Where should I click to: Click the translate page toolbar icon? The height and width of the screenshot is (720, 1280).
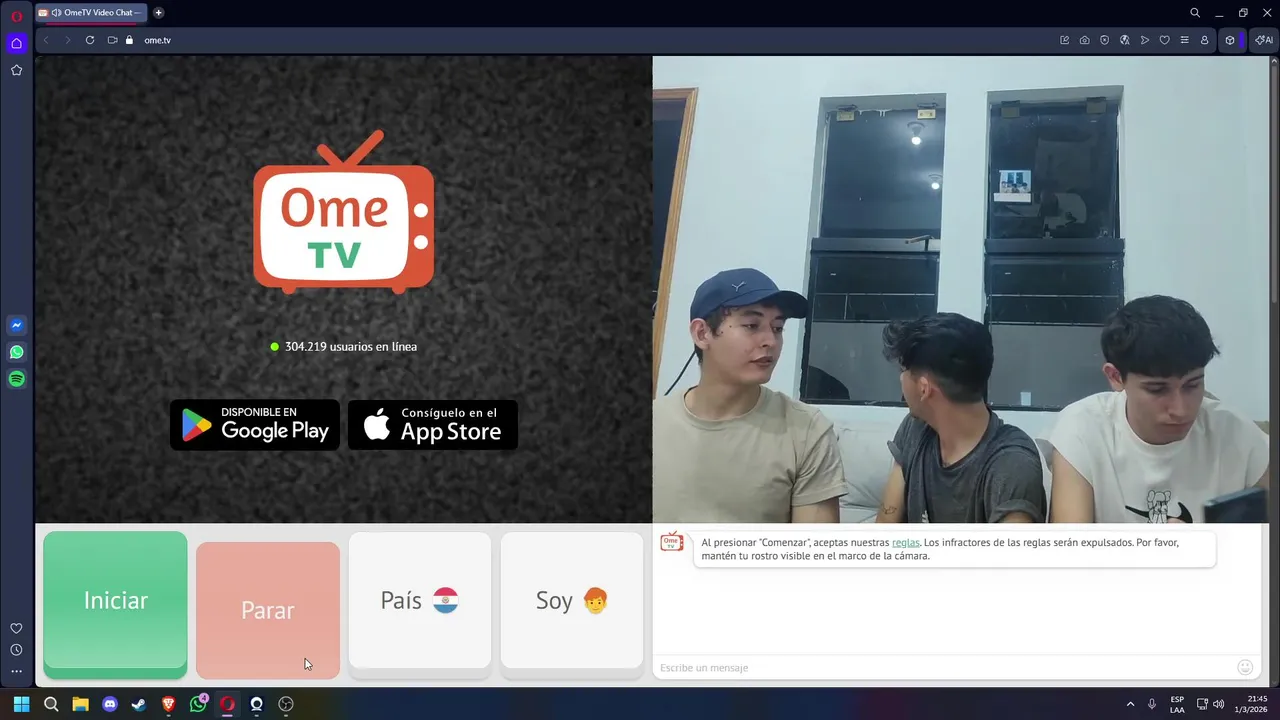[x=1124, y=40]
